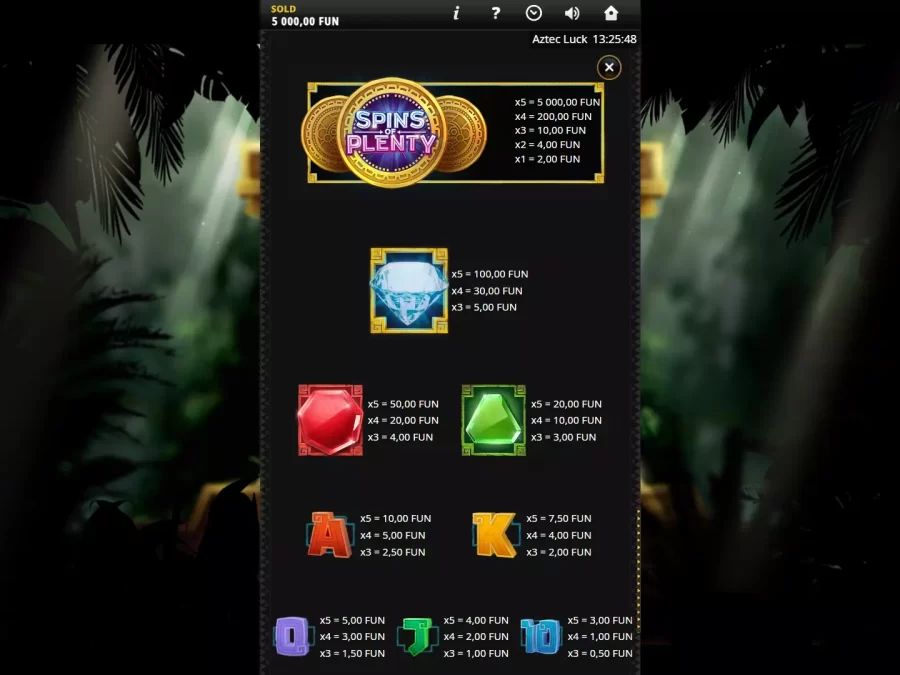Click the blue number 10 symbol
This screenshot has width=900, height=675.
(541, 637)
